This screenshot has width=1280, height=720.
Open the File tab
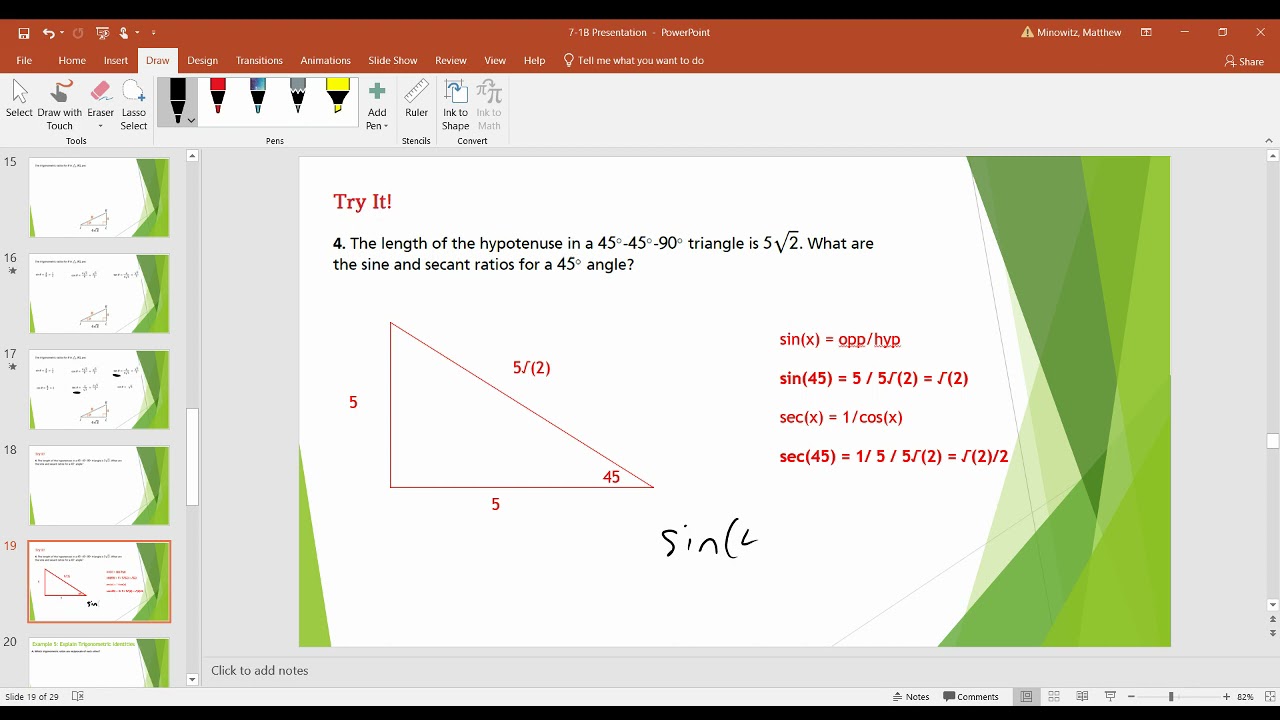(x=24, y=60)
